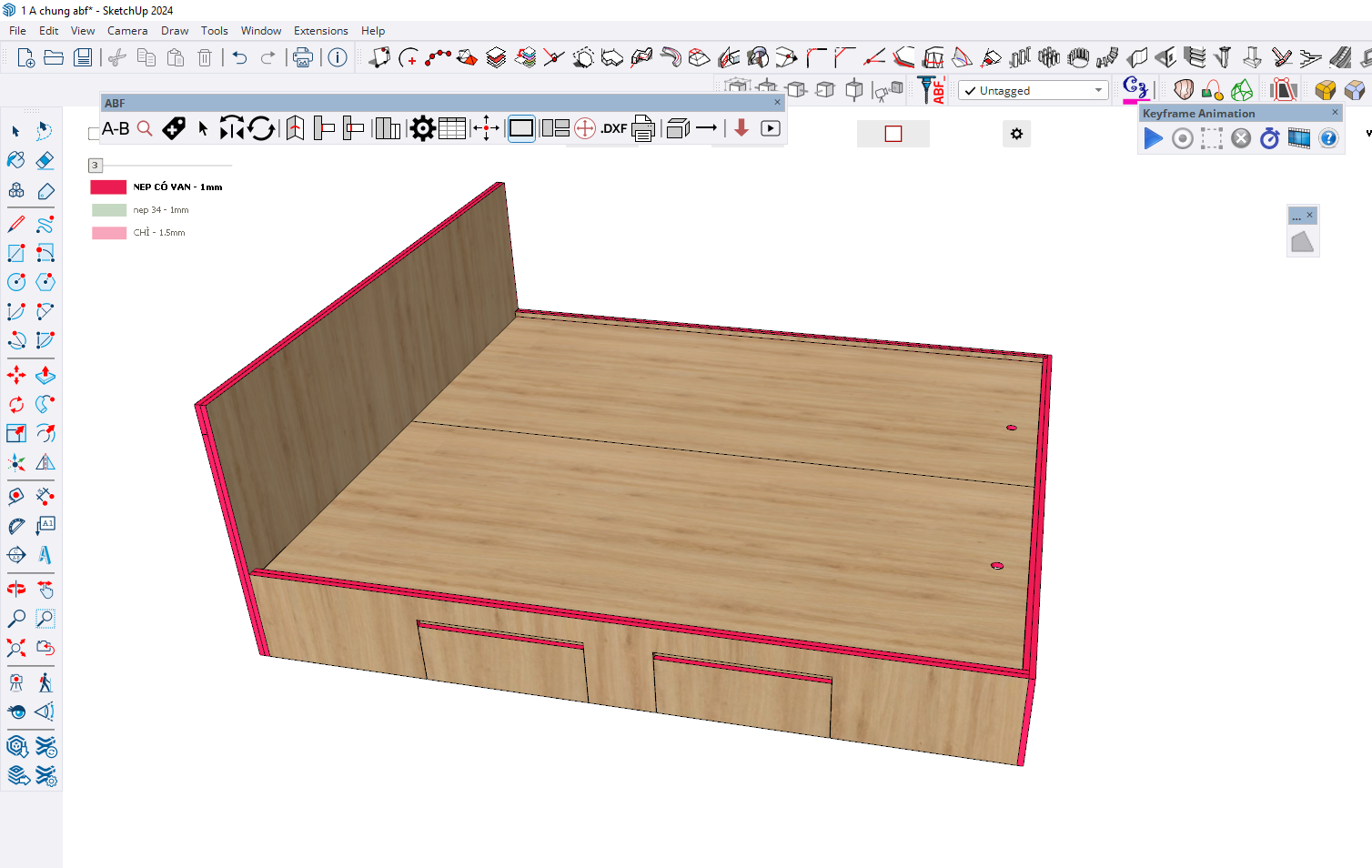Click the Rotate tool icon

(x=16, y=404)
